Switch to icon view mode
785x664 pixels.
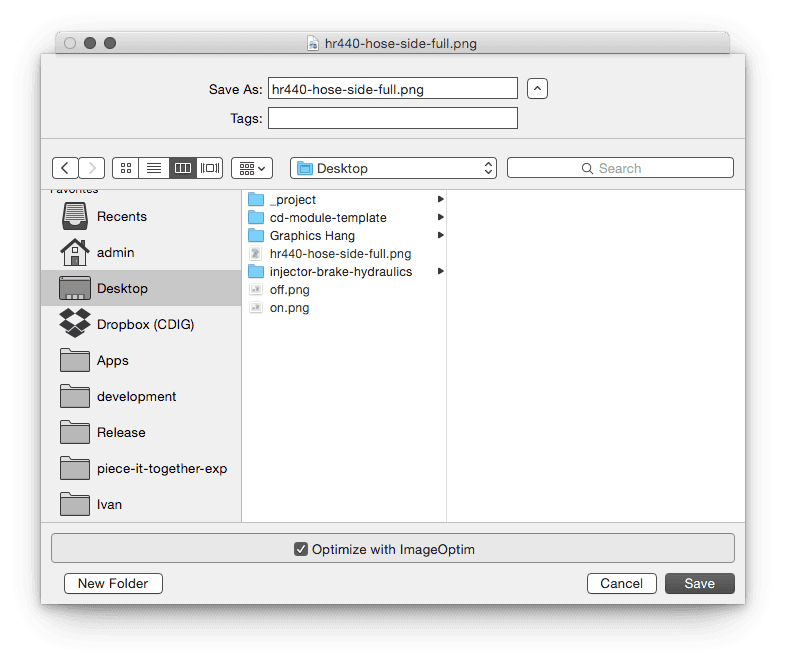click(x=126, y=168)
